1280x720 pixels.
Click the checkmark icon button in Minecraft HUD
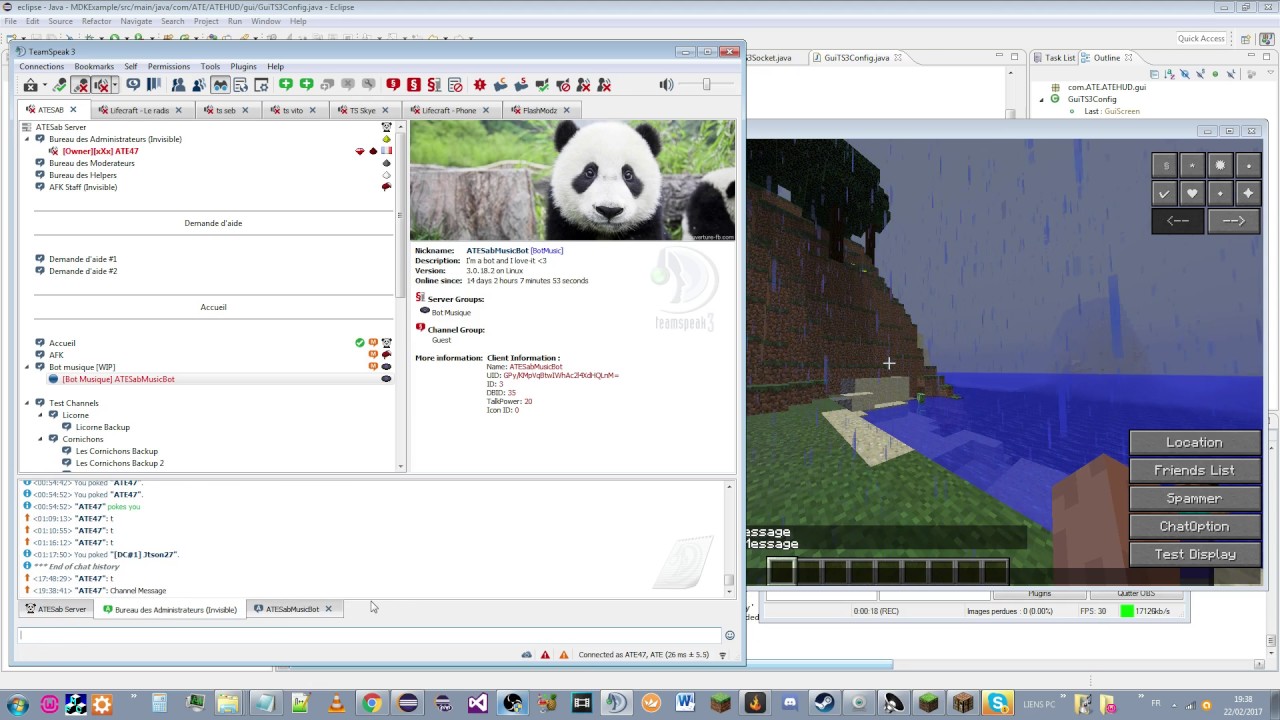[1164, 193]
